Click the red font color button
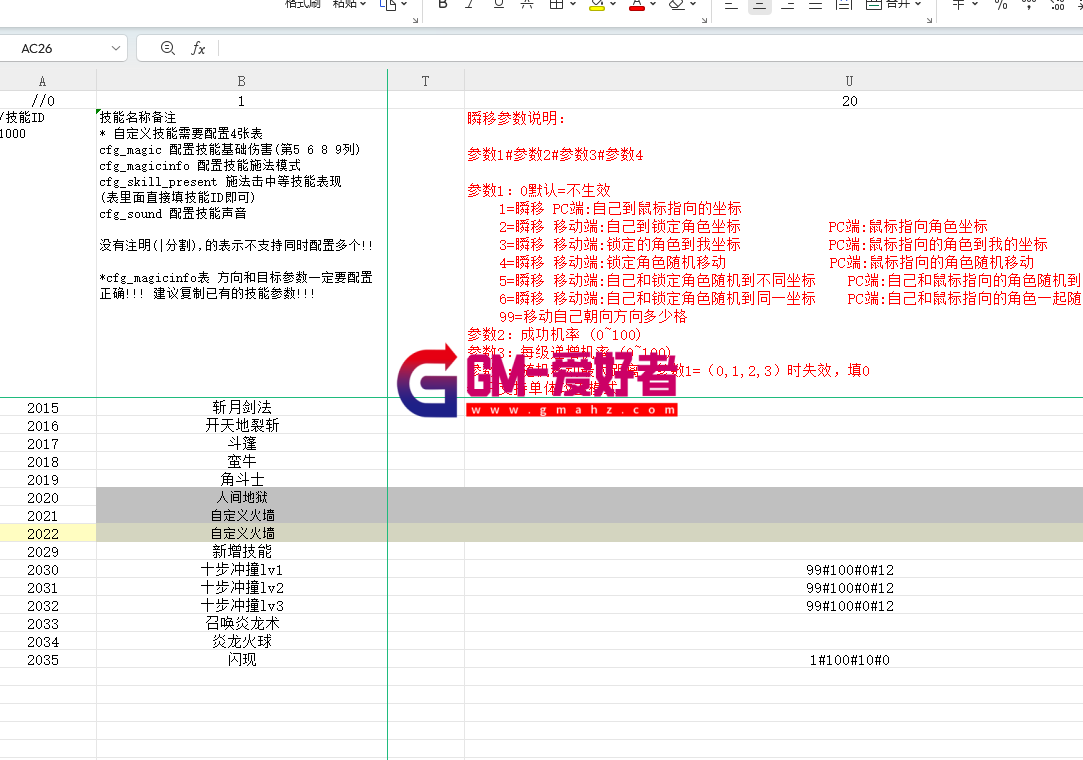Viewport: 1083px width, 760px height. coord(636,5)
